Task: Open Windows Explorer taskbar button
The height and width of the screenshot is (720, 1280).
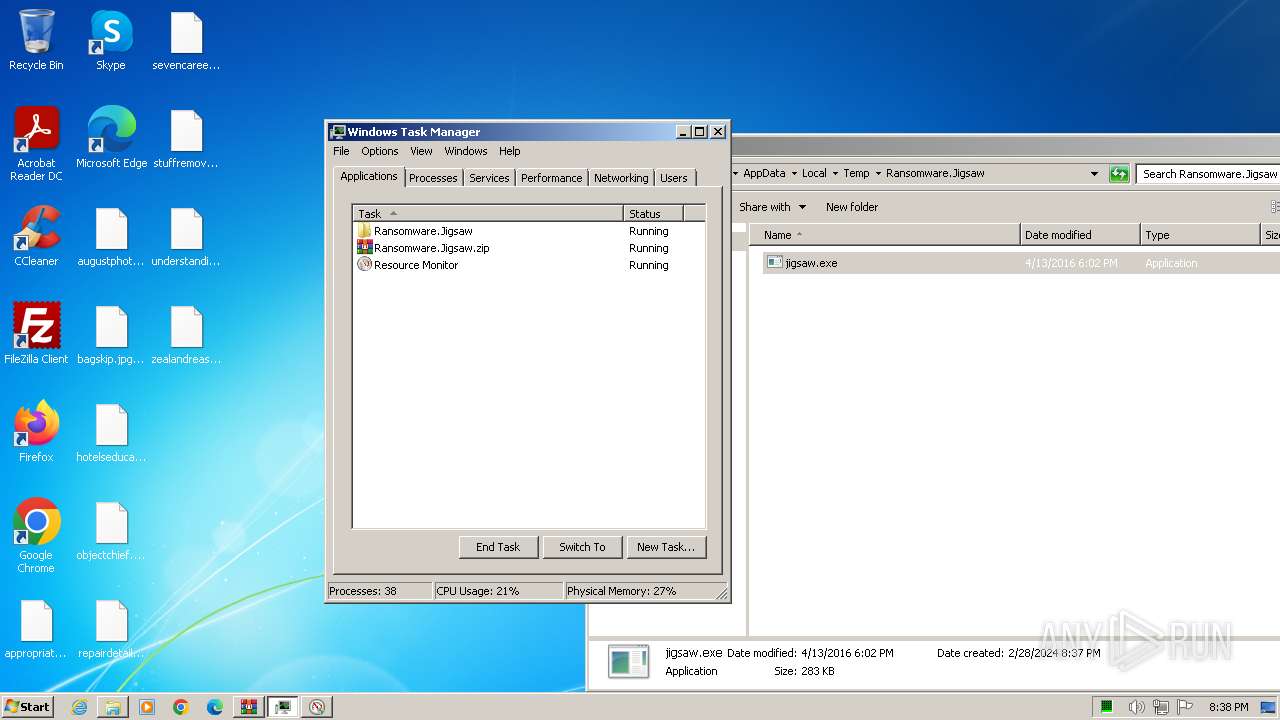Action: [113, 707]
